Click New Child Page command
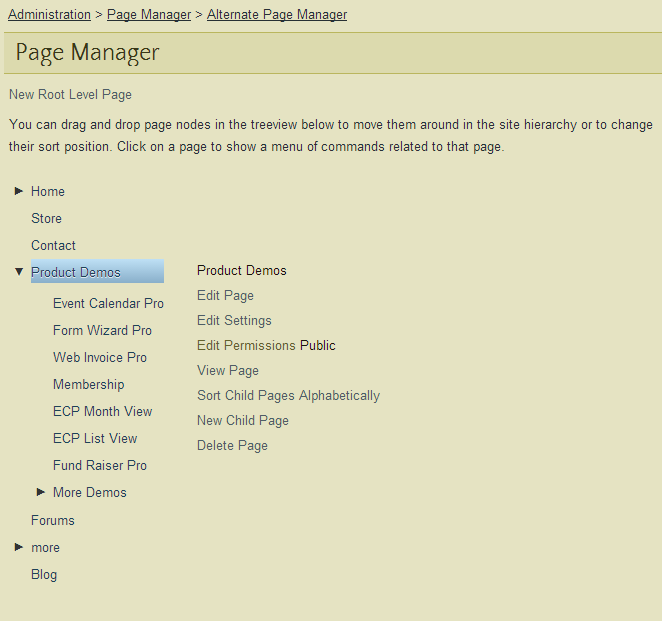 coord(243,421)
